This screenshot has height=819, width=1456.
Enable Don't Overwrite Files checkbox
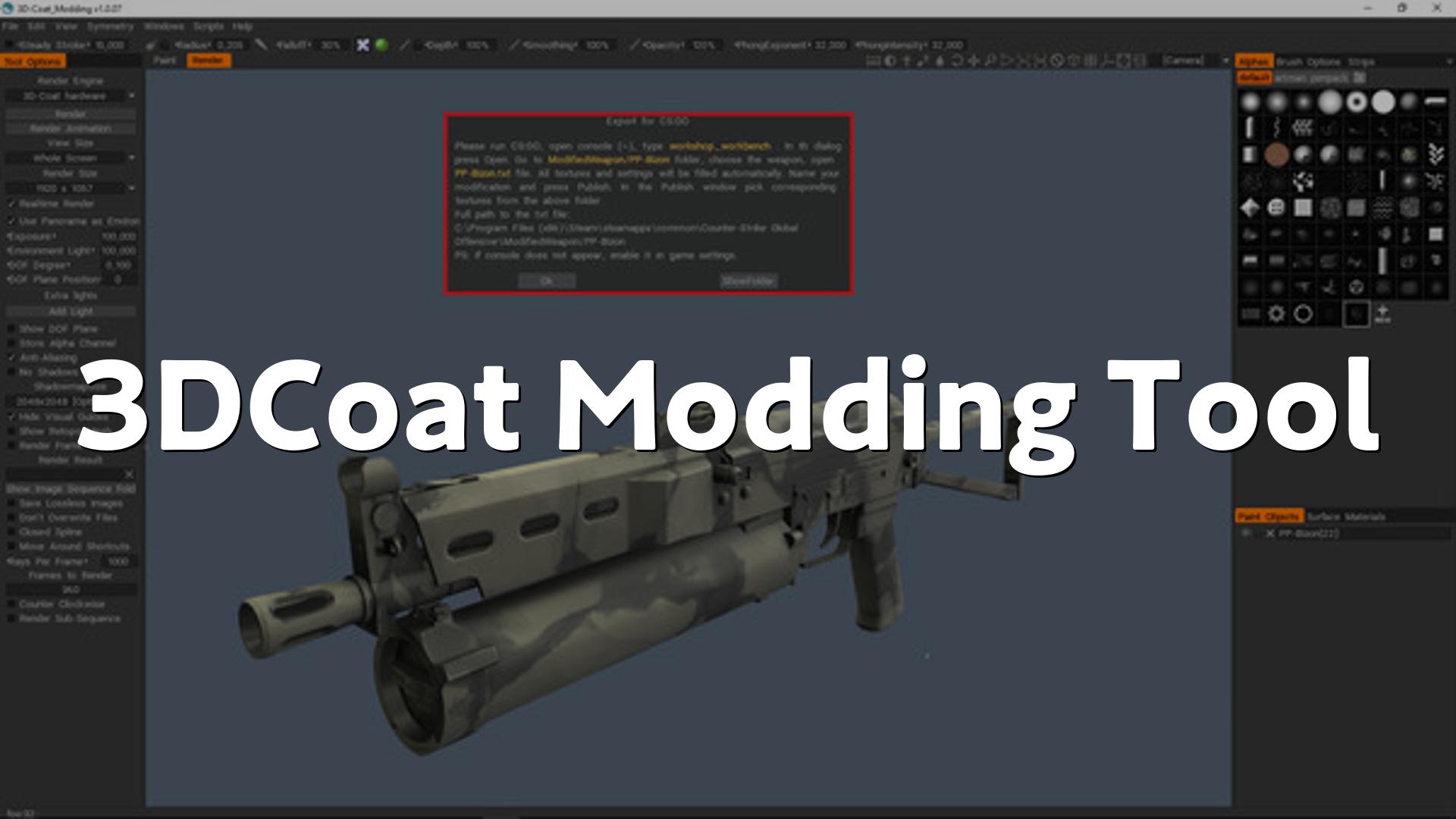click(x=11, y=518)
